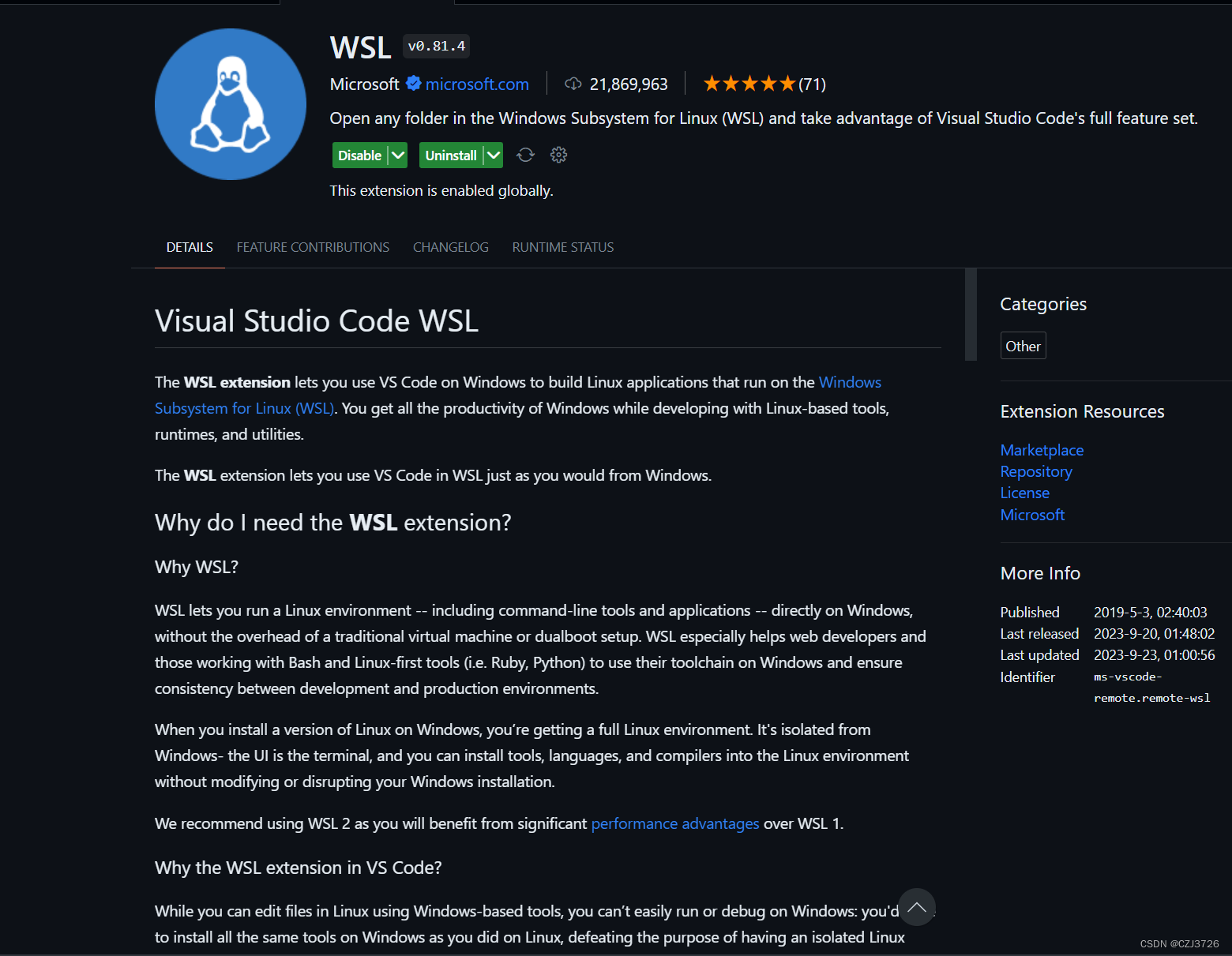Click the verified publisher badge beside Microsoft
The height and width of the screenshot is (956, 1232).
click(x=413, y=84)
